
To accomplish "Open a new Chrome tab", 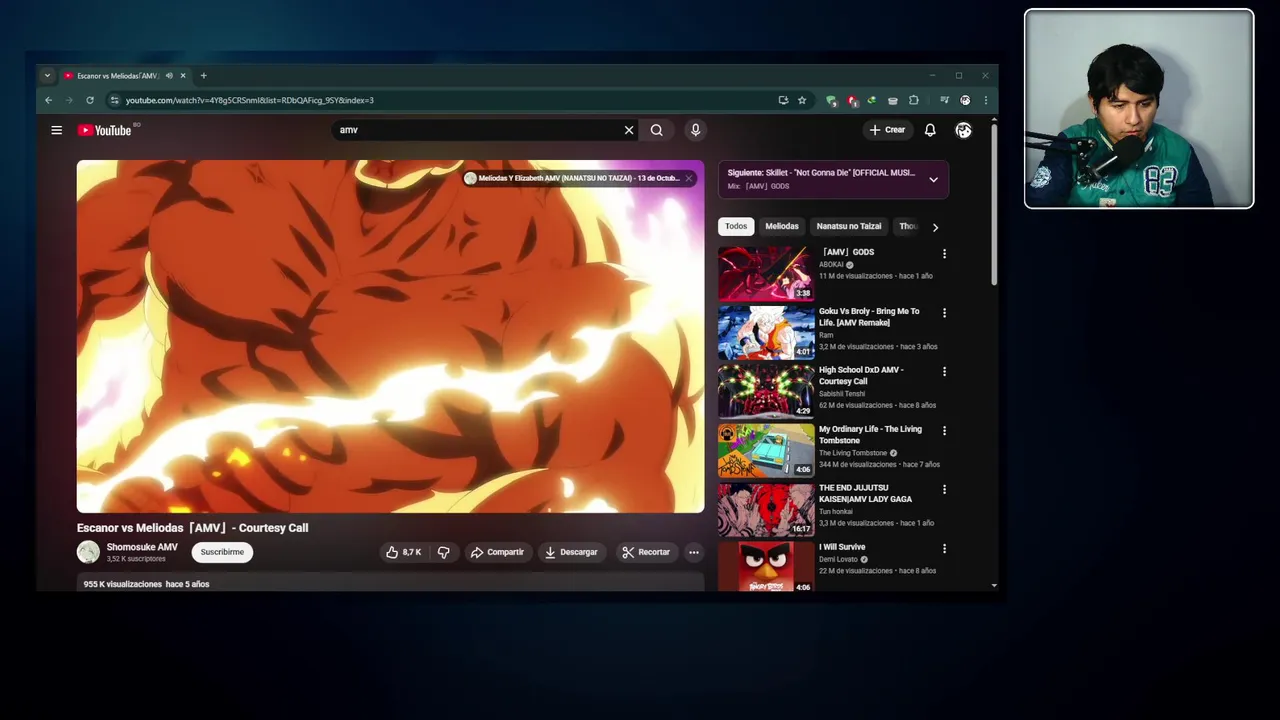I will click(x=203, y=76).
